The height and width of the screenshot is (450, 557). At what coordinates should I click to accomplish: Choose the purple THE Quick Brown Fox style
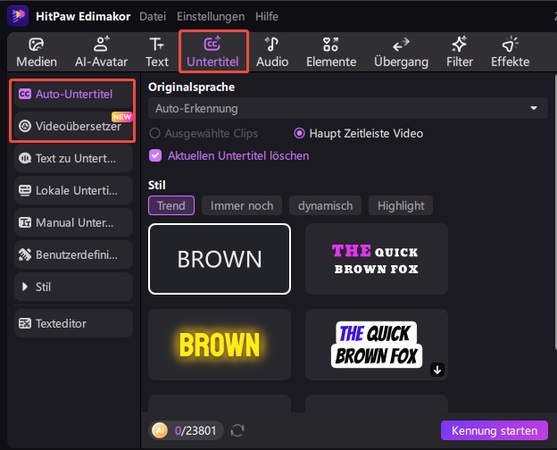[376, 259]
